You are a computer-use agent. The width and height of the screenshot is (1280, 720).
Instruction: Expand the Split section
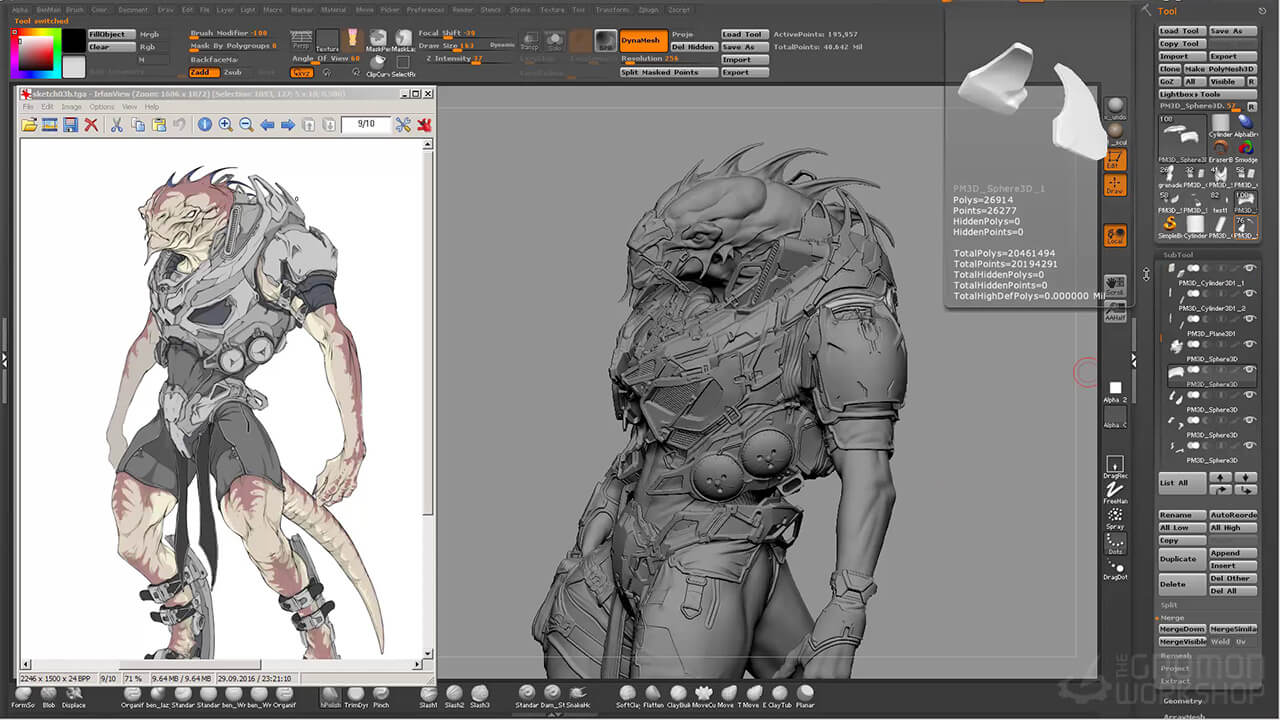[1169, 605]
